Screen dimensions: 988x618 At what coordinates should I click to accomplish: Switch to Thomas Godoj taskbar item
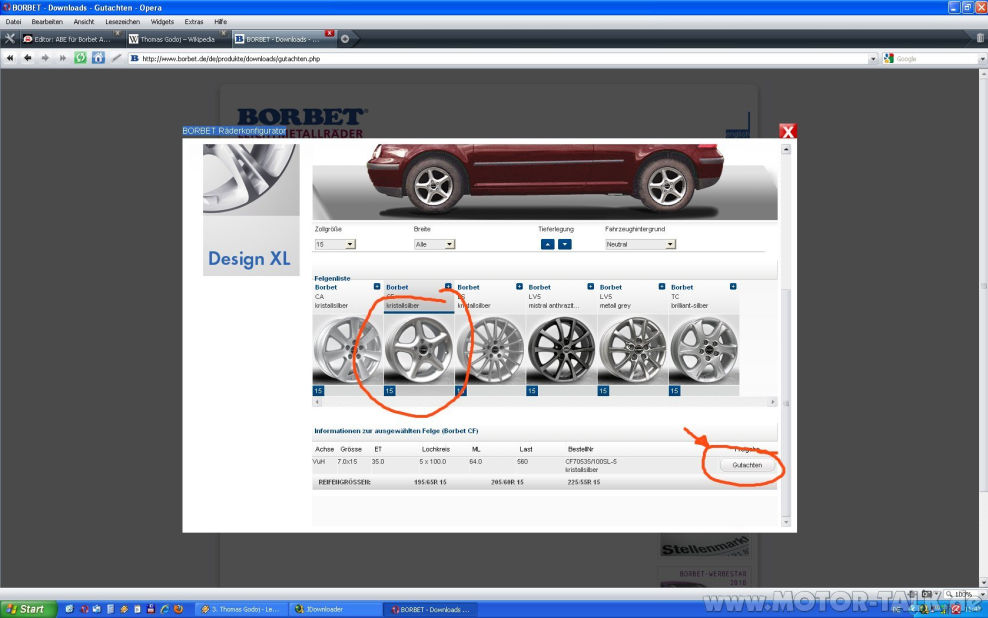[x=241, y=609]
